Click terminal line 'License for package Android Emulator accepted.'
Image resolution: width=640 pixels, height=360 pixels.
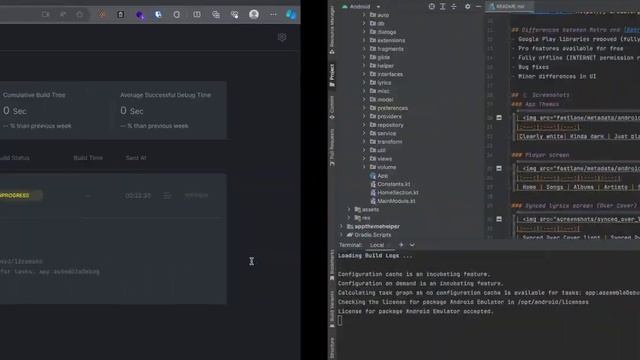[416, 311]
